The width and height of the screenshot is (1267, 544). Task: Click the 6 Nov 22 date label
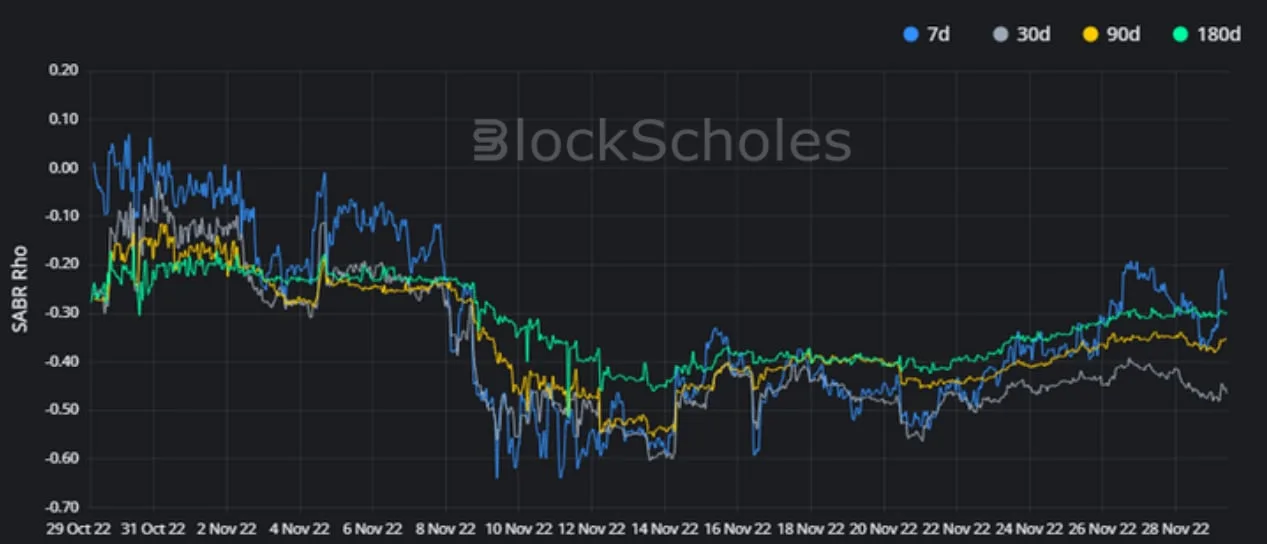pyautogui.click(x=372, y=527)
